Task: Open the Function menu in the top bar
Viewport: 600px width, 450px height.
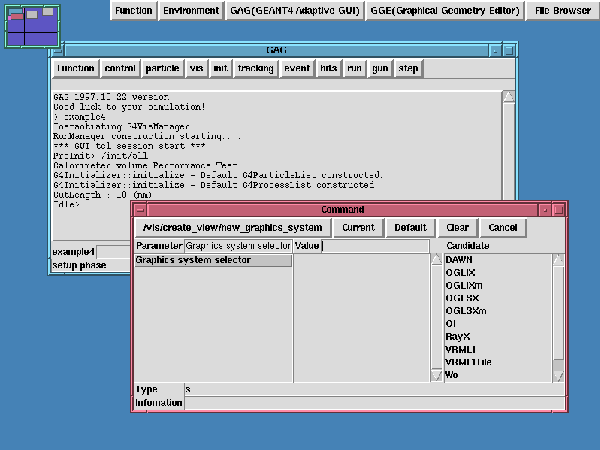Action: pos(134,10)
